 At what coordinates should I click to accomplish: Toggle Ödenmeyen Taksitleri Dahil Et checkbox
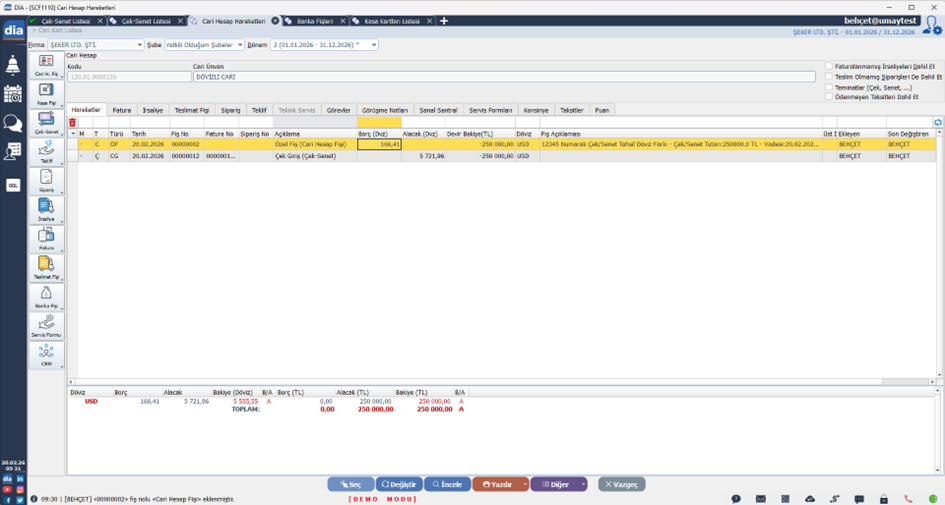pyautogui.click(x=829, y=97)
